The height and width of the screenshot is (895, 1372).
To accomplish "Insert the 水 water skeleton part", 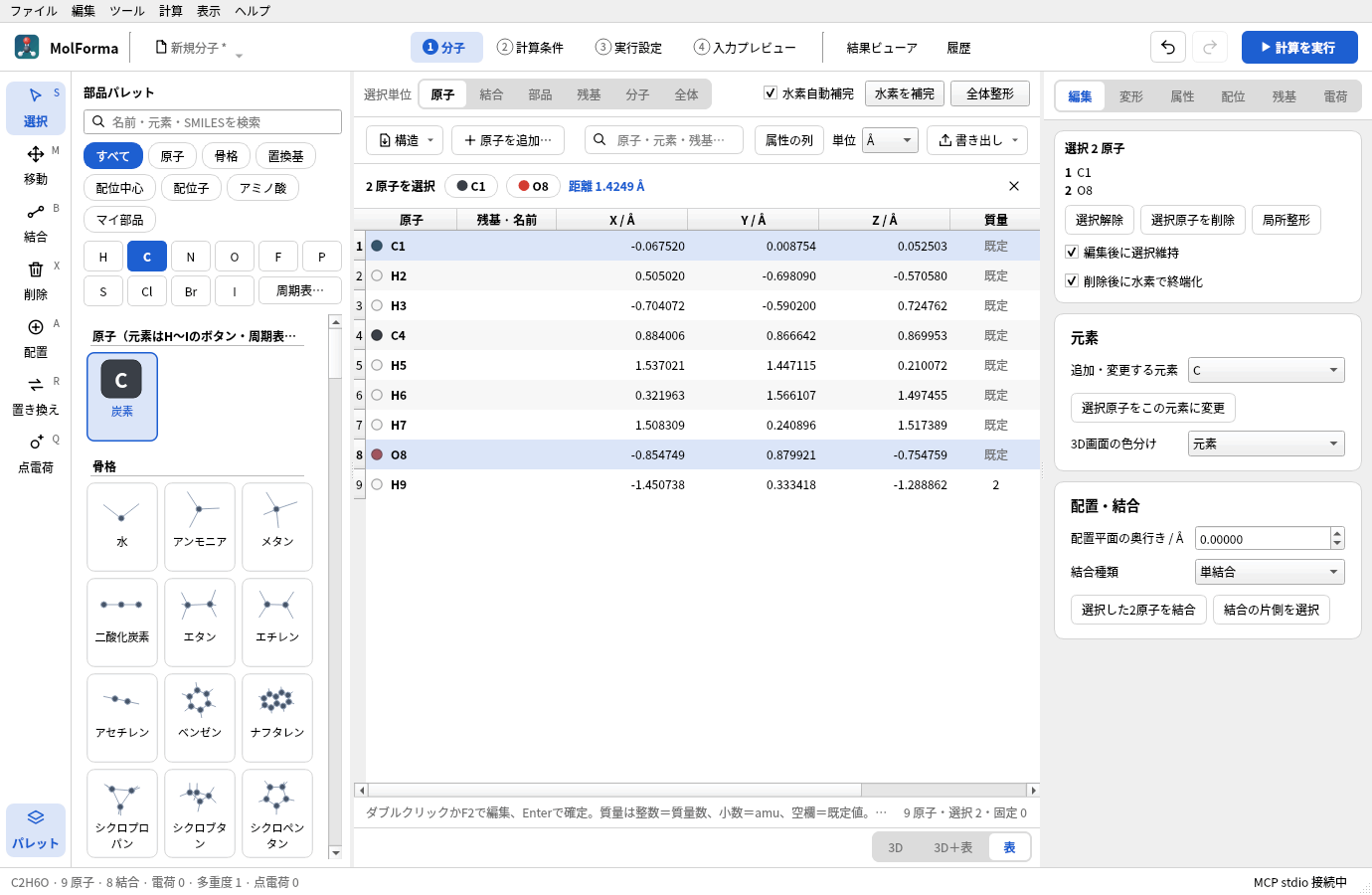I will pyautogui.click(x=122, y=526).
